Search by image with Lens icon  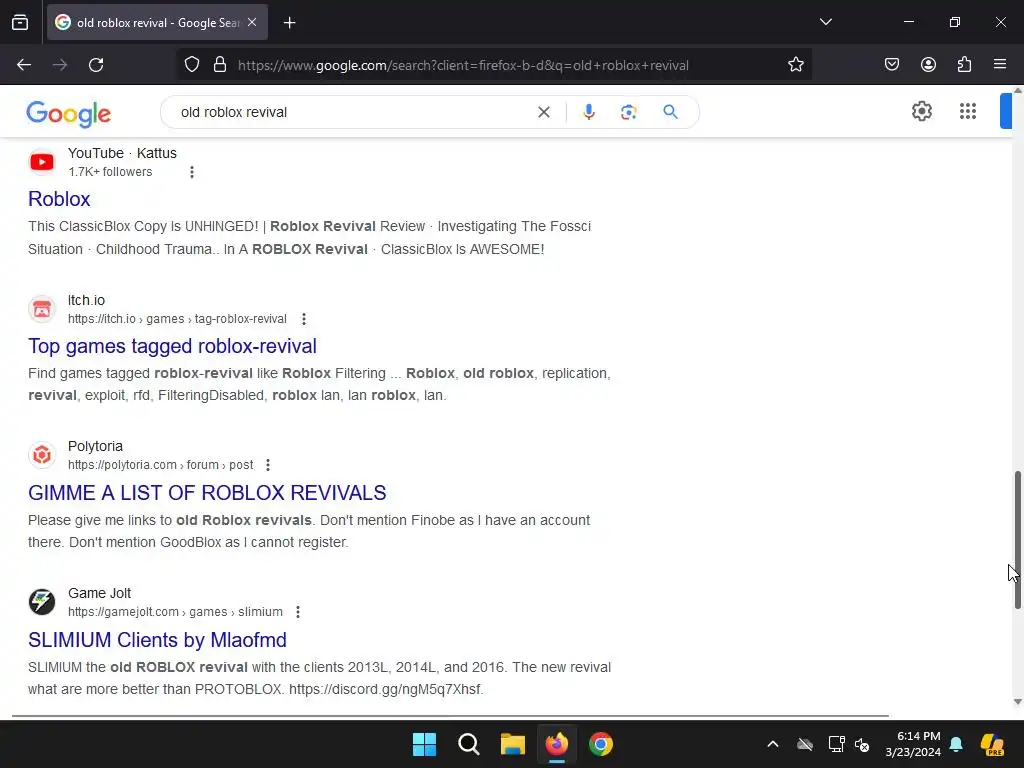(628, 112)
